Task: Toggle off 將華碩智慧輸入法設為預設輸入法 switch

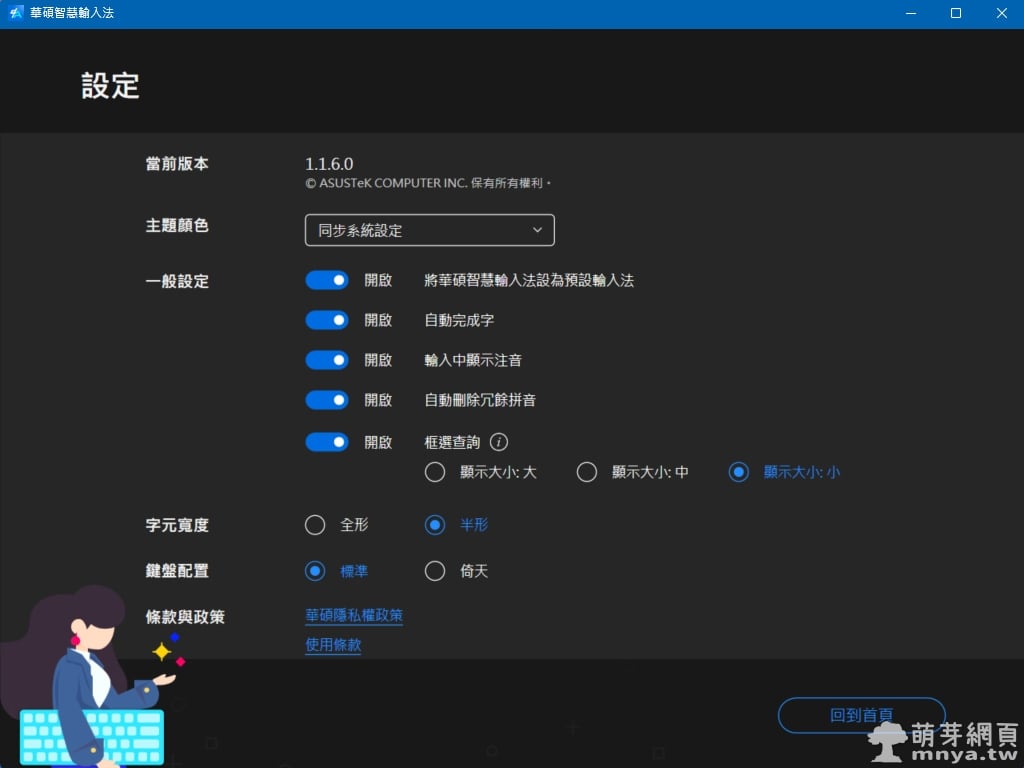Action: (x=327, y=281)
